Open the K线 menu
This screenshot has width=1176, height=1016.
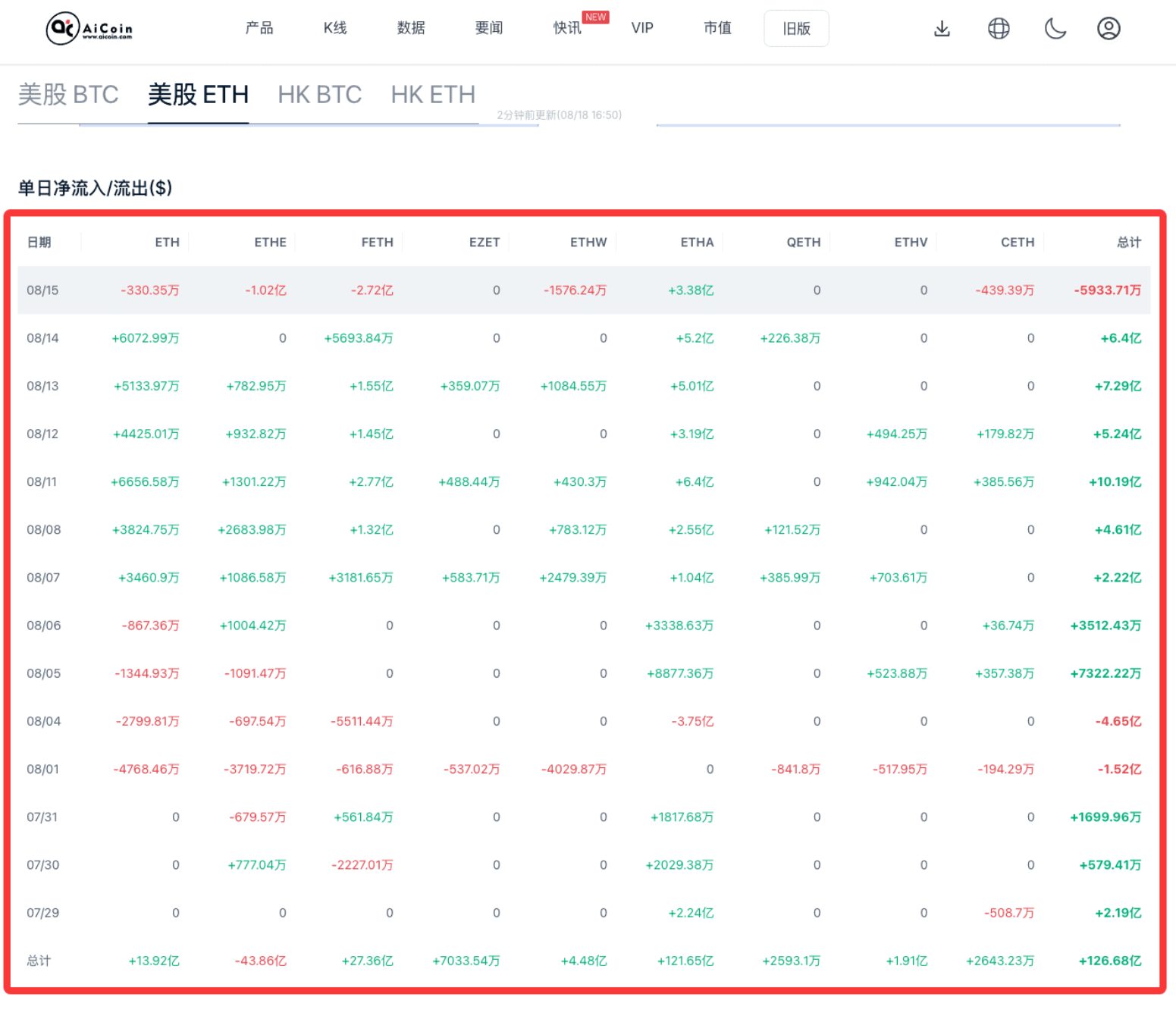(x=335, y=28)
